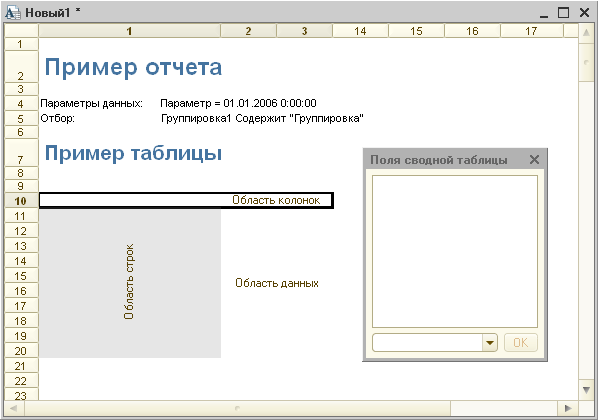This screenshot has width=598, height=420.
Task: Select column header 14
Action: click(x=360, y=31)
